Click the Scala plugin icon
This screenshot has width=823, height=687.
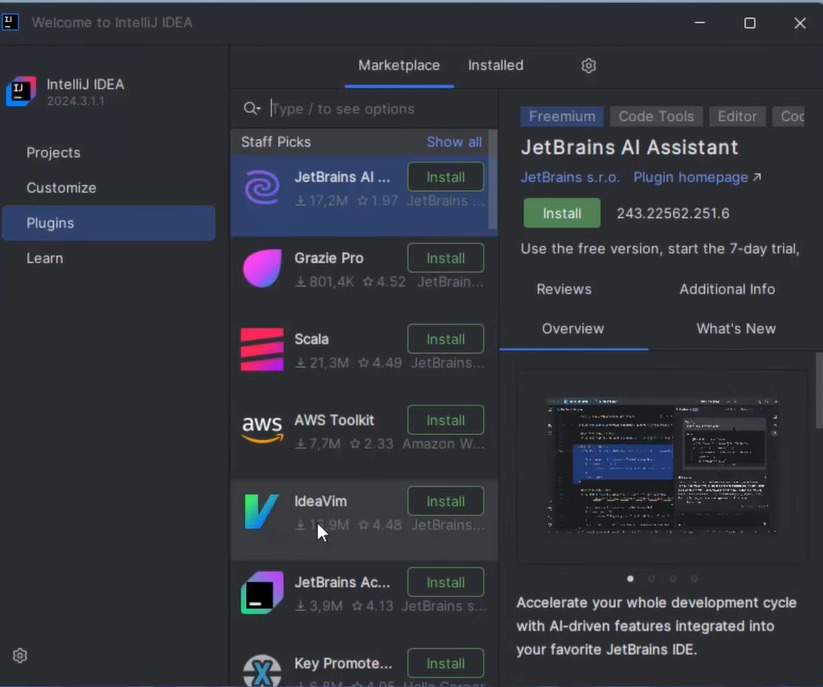[262, 350]
